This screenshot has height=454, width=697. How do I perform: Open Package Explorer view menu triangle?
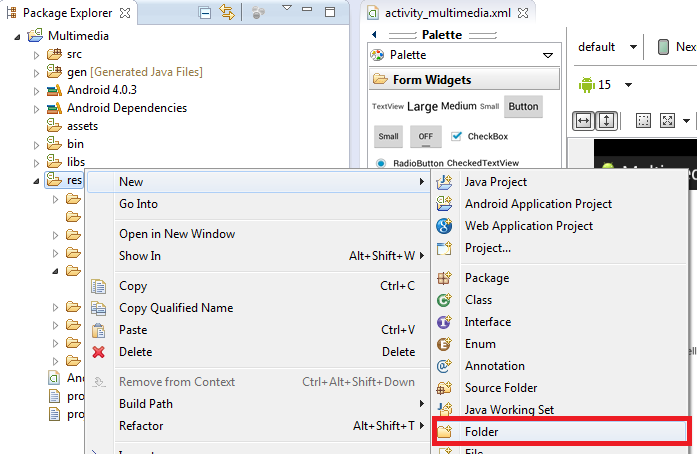[x=287, y=8]
